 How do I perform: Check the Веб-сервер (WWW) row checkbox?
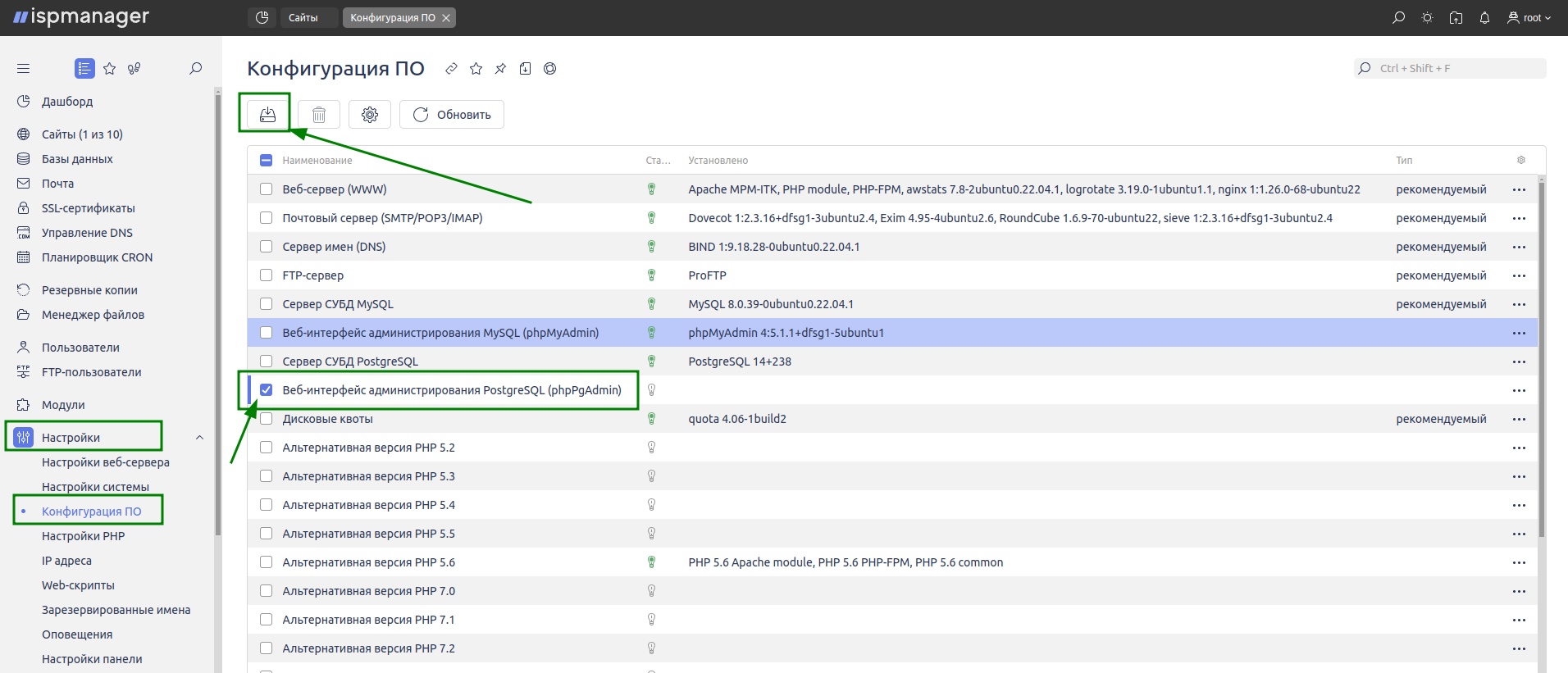pos(266,189)
